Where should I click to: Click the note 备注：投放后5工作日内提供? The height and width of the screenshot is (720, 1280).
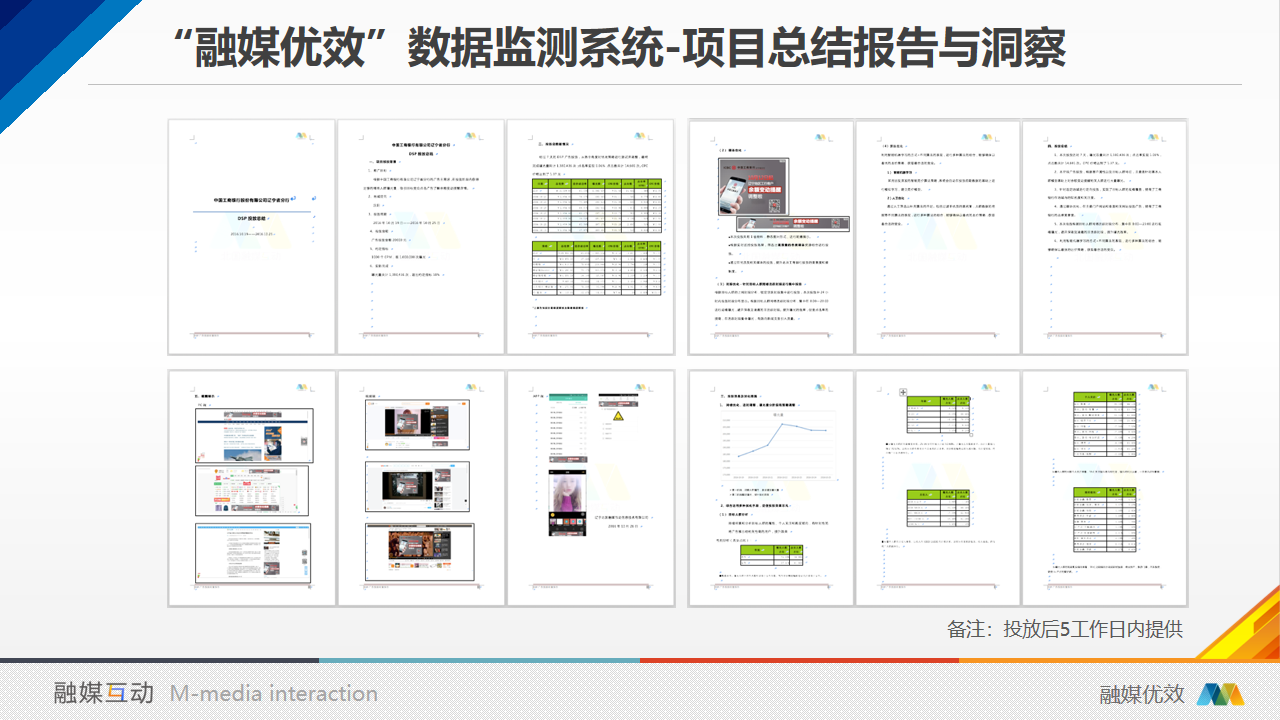[1065, 629]
